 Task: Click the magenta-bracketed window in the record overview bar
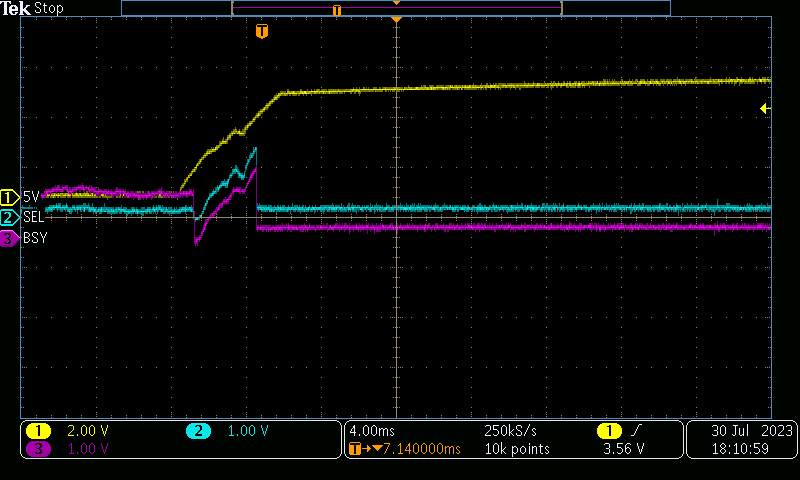[x=396, y=8]
